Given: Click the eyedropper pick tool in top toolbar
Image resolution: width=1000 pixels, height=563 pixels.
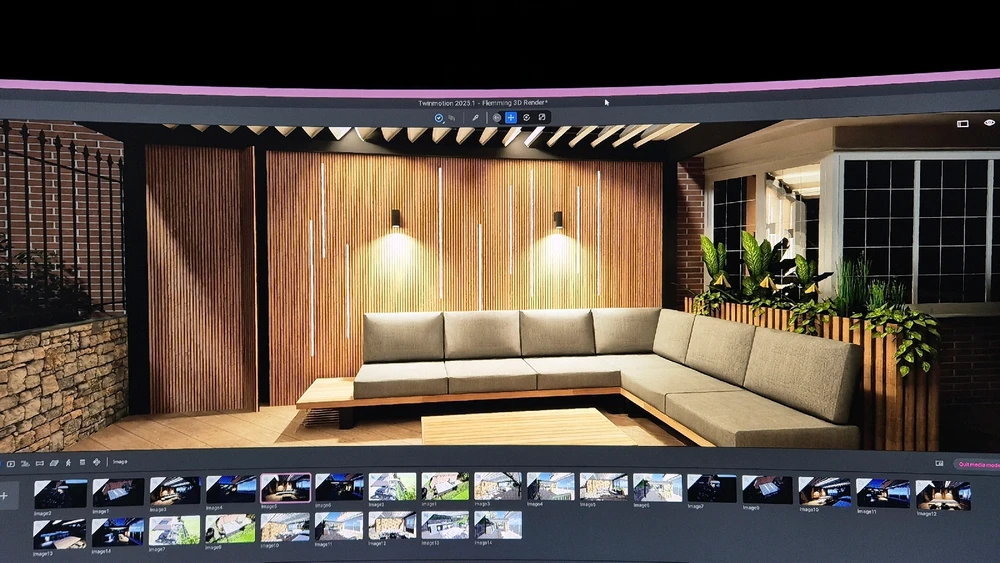Looking at the screenshot, I should 475,118.
